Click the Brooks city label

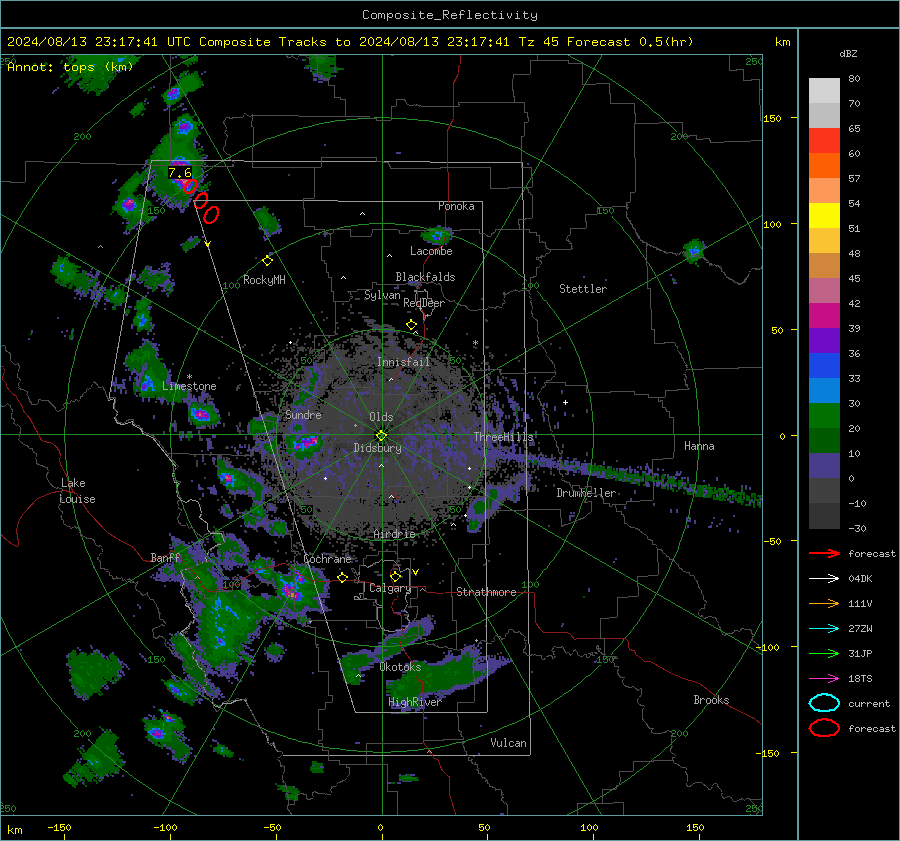click(x=711, y=700)
